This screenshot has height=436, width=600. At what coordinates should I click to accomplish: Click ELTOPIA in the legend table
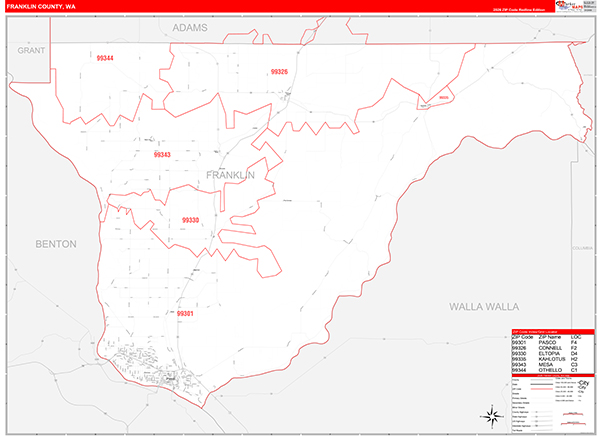point(549,353)
